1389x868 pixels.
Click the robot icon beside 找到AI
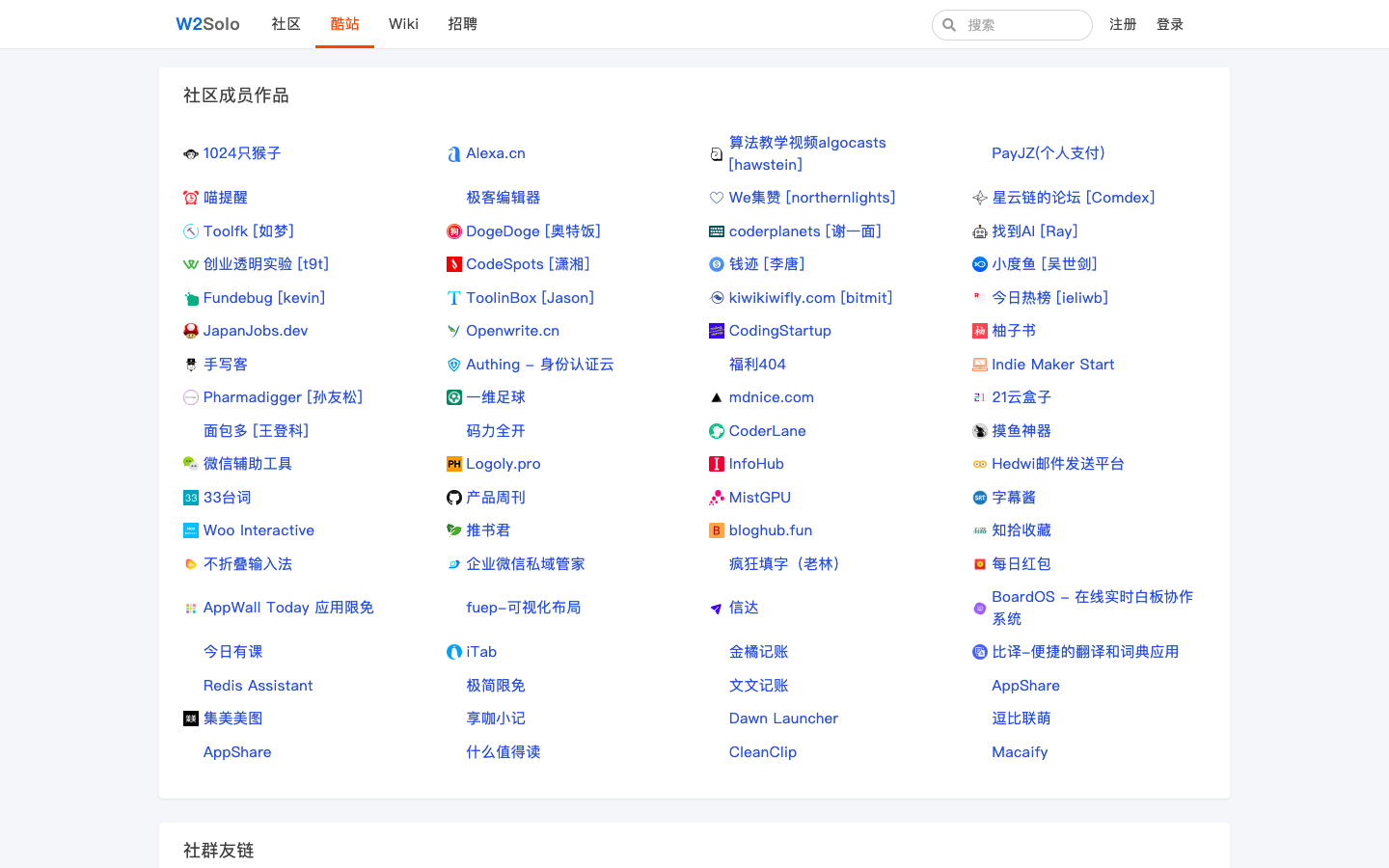(x=979, y=231)
